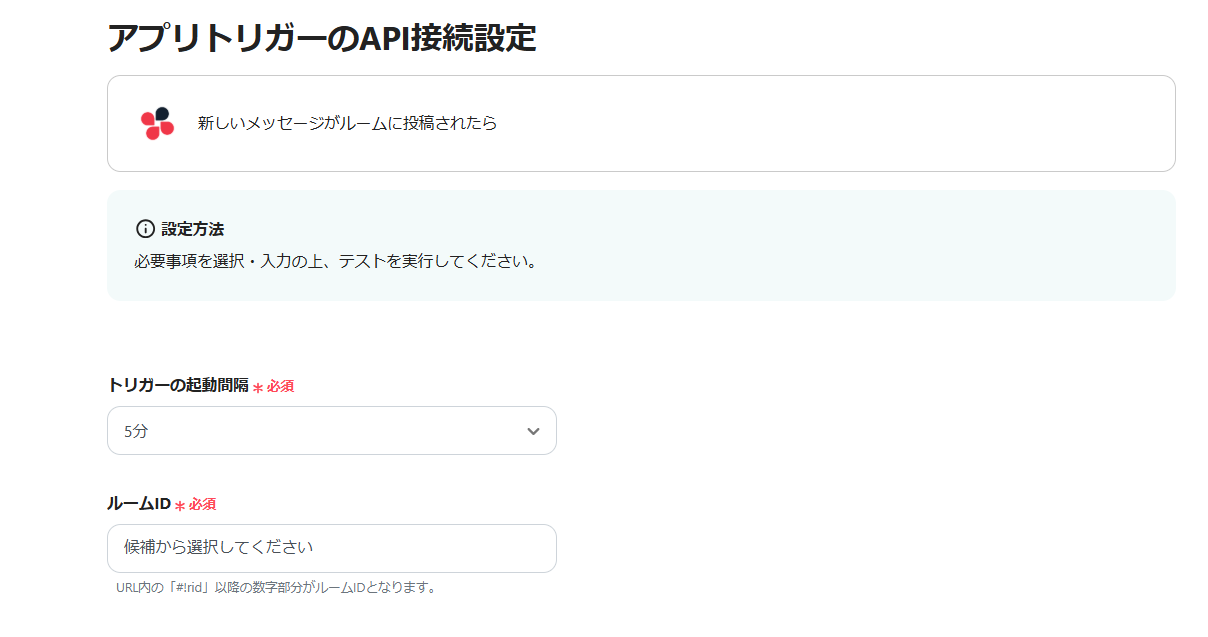Click the 必須 marker next to トリガーの起動間隔
This screenshot has width=1208, height=637.
pyautogui.click(x=280, y=386)
